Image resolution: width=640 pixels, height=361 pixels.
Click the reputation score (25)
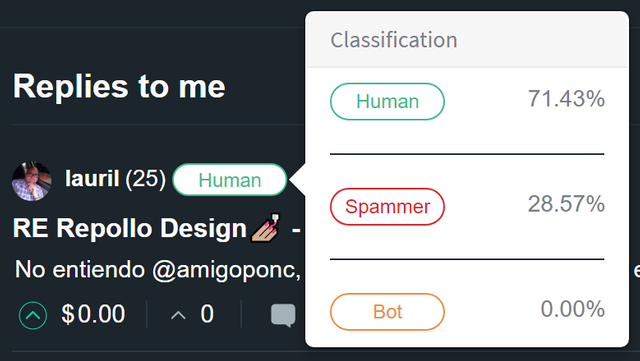(146, 179)
